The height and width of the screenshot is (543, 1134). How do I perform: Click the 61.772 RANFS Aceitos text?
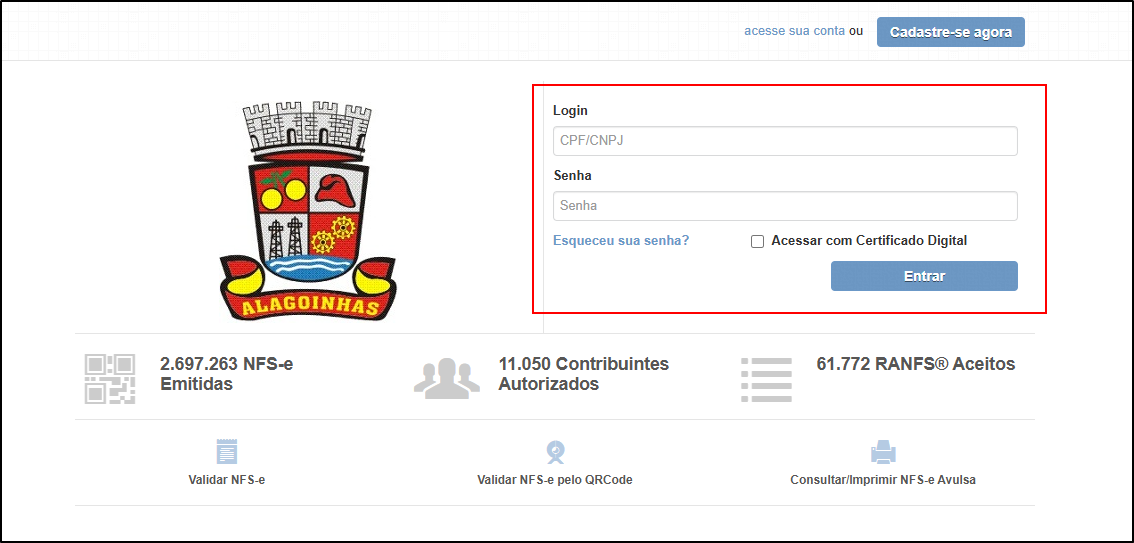pyautogui.click(x=916, y=364)
